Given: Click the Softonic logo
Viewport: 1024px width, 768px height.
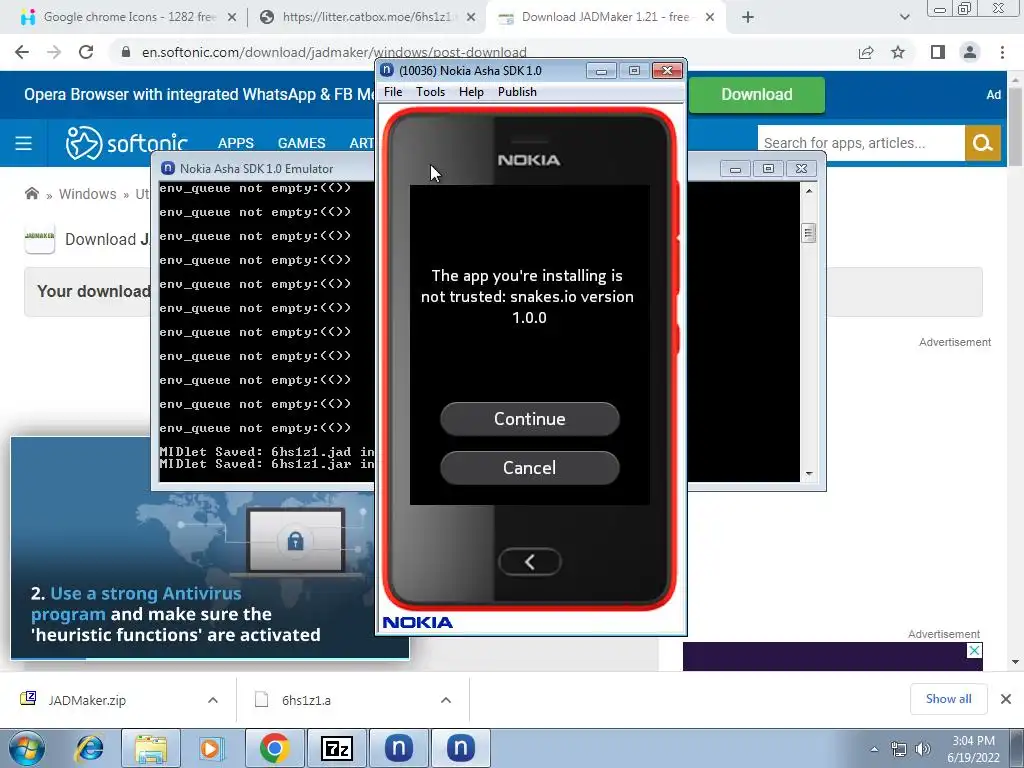Looking at the screenshot, I should pos(126,142).
